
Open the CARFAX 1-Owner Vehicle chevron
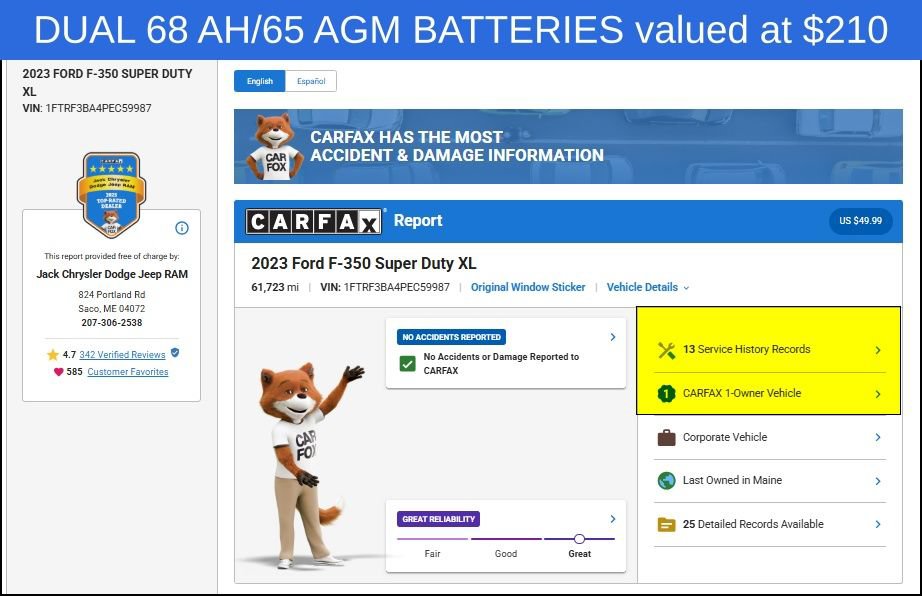[877, 394]
